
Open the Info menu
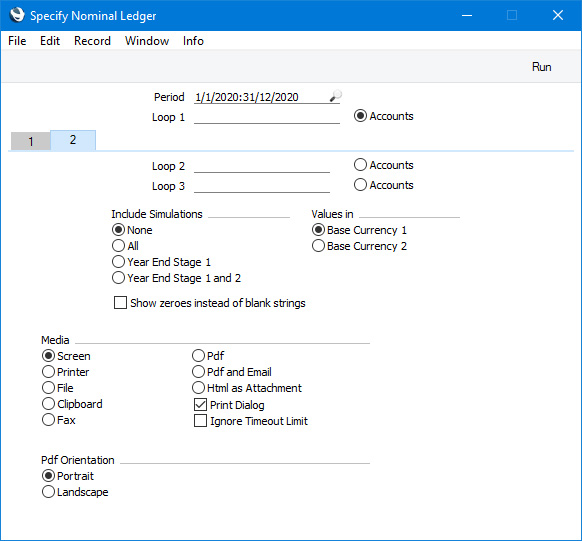(x=193, y=41)
